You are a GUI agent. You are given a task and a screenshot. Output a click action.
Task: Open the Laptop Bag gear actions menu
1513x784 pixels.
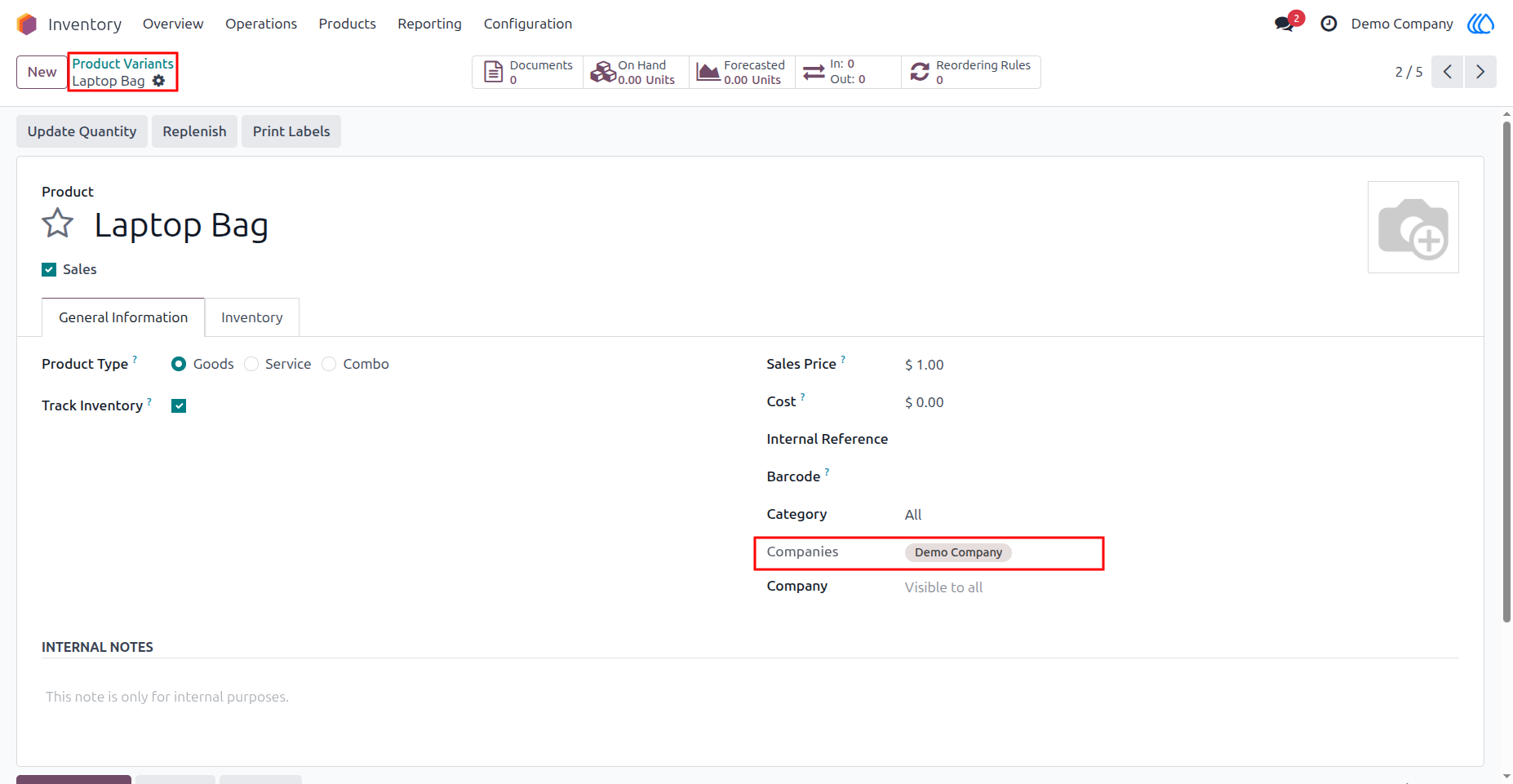[159, 81]
